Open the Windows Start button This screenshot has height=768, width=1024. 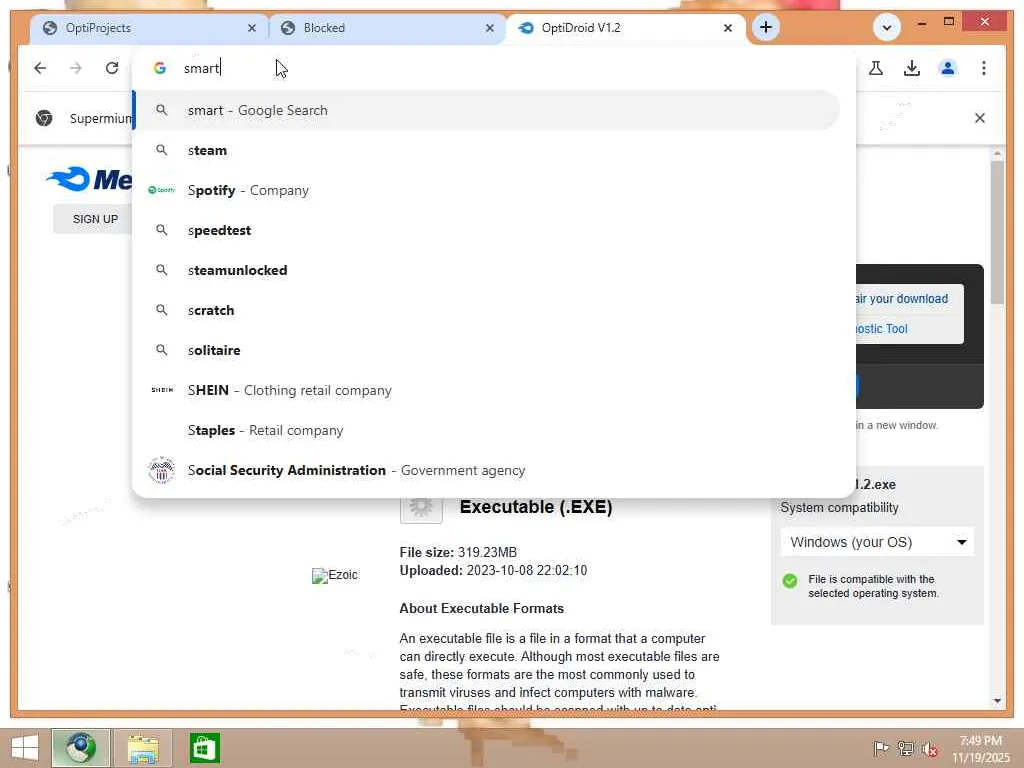tap(24, 748)
